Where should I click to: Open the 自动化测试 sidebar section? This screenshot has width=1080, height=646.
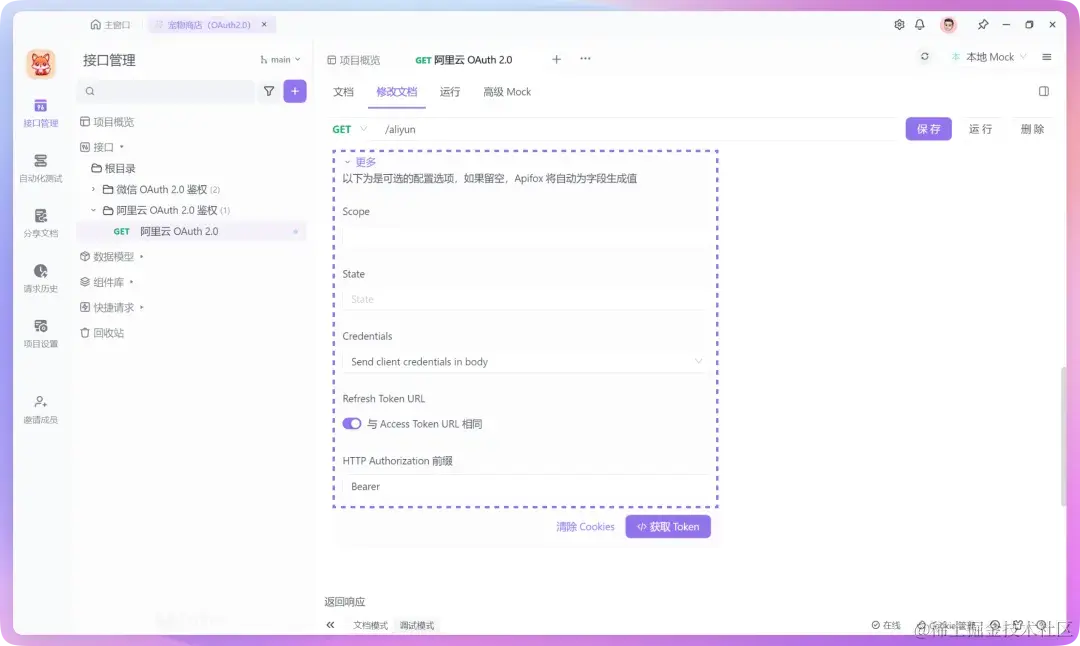click(41, 168)
